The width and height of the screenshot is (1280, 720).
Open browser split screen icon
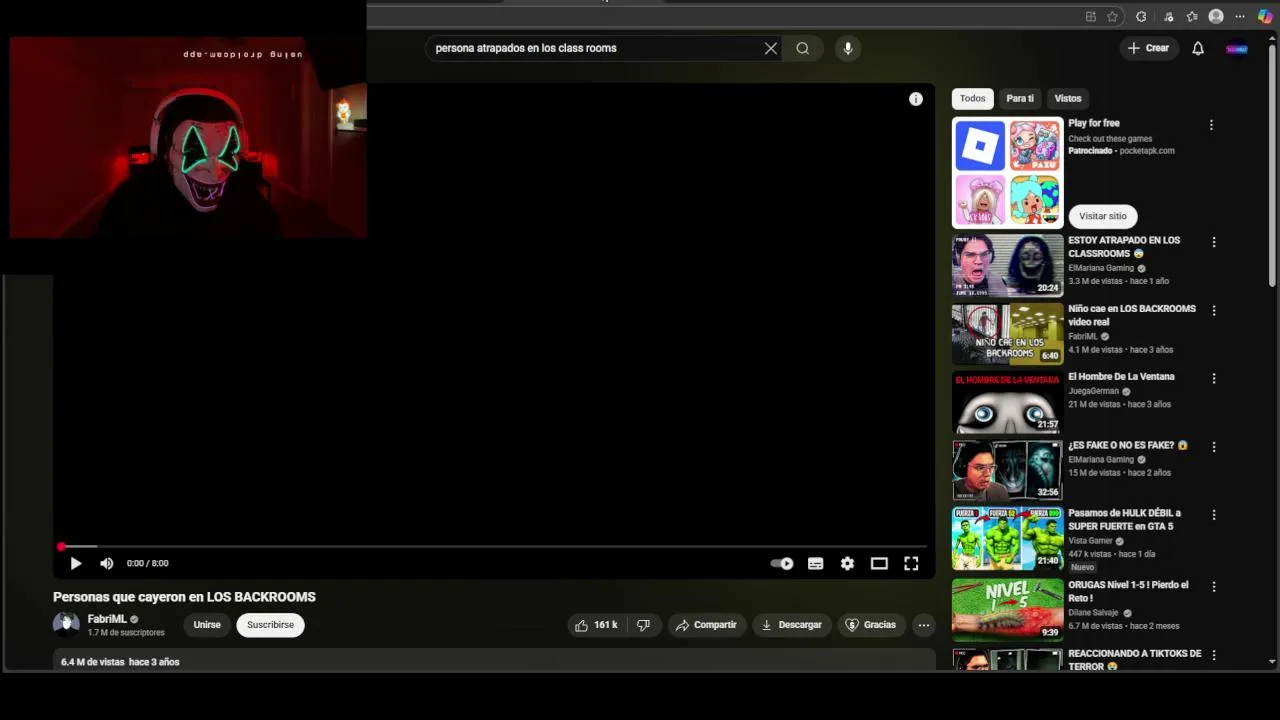click(x=1091, y=16)
